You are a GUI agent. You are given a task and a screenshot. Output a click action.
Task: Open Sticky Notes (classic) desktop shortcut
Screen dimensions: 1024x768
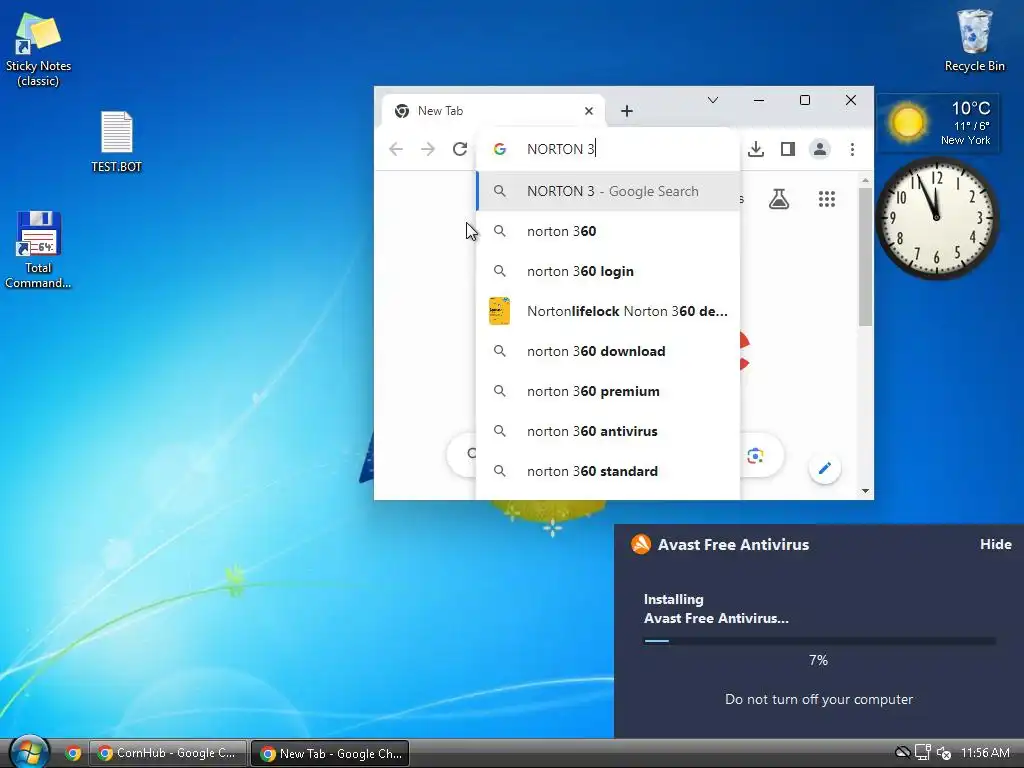[38, 49]
